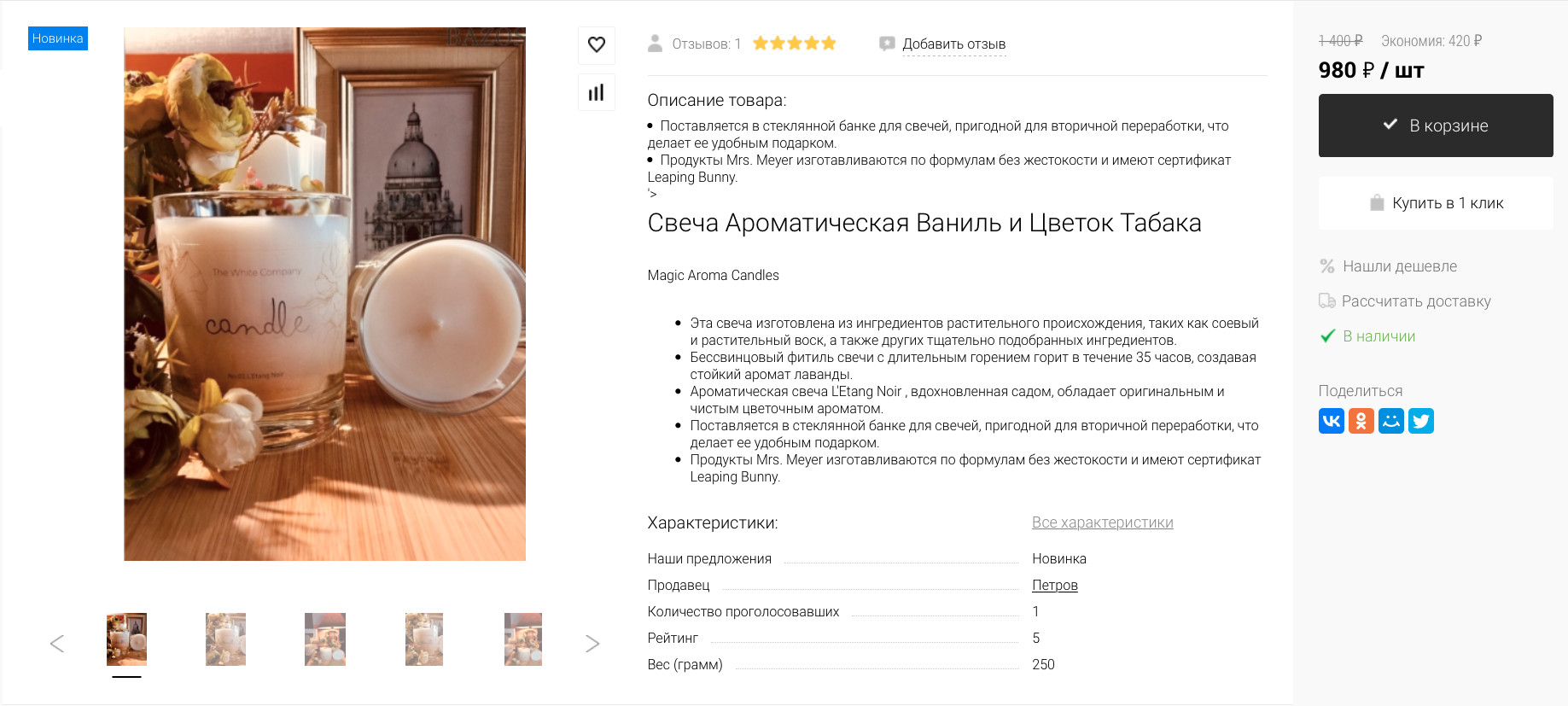Select the fifth candle thumbnail
This screenshot has width=1568, height=706.
coord(523,639)
